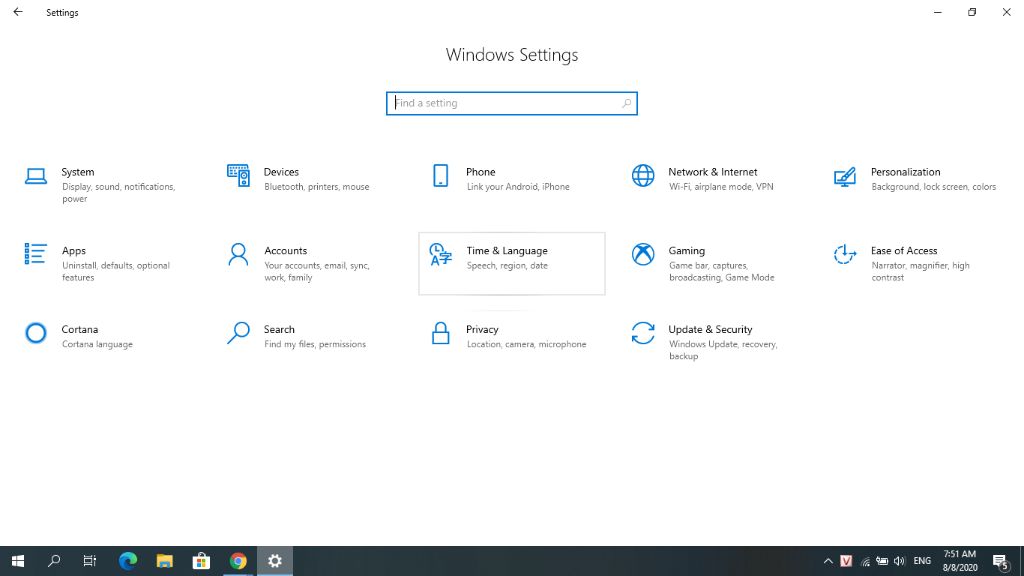Click the Devices heading text
The width and height of the screenshot is (1024, 576).
[x=281, y=172]
